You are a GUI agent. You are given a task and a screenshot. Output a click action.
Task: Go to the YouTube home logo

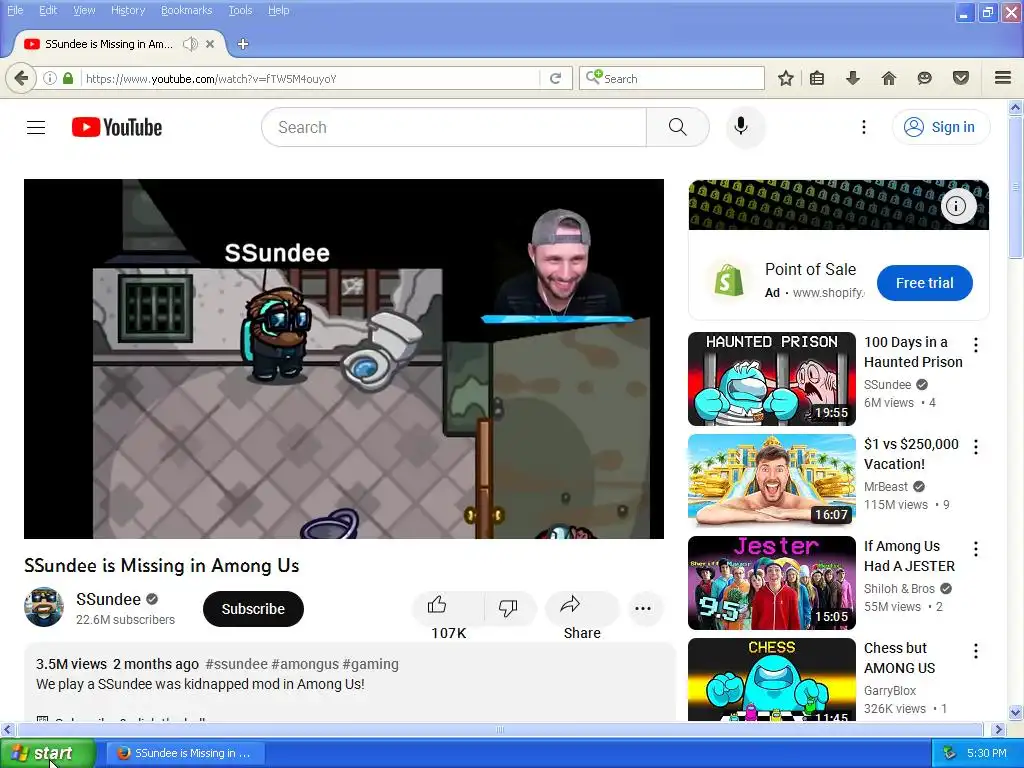117,127
